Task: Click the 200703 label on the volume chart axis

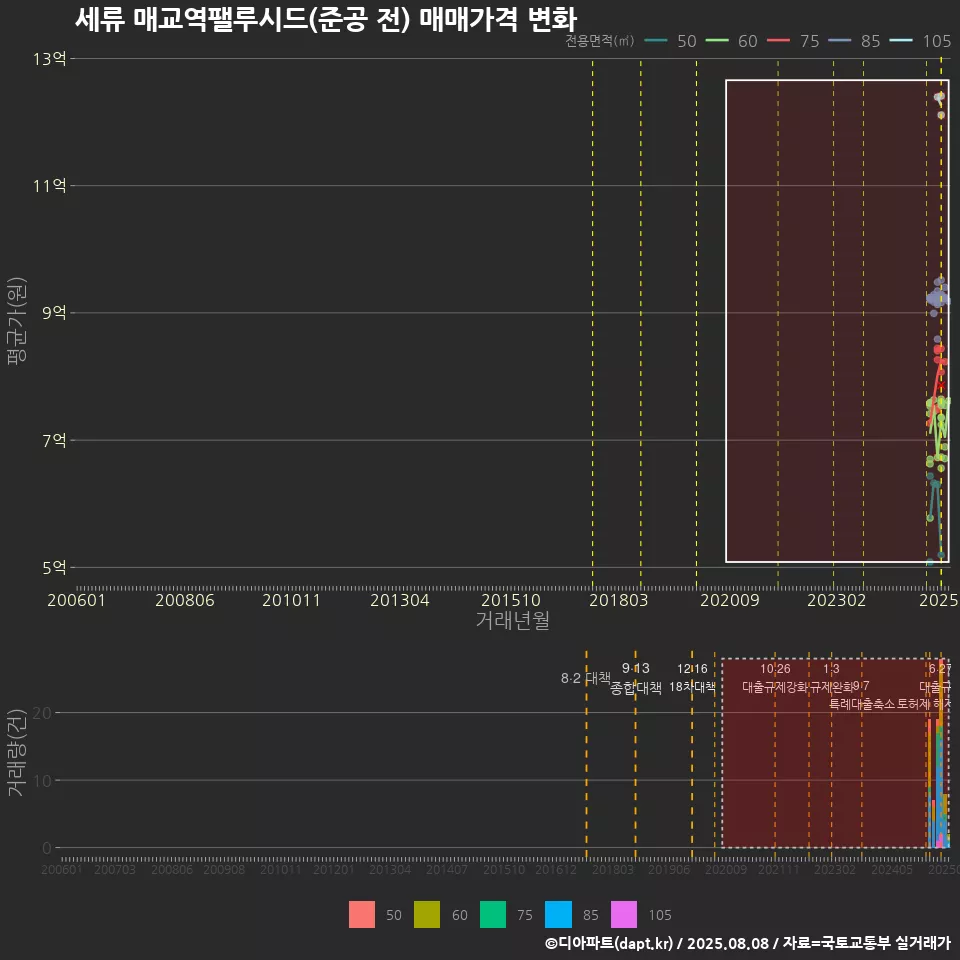Action: pyautogui.click(x=115, y=869)
